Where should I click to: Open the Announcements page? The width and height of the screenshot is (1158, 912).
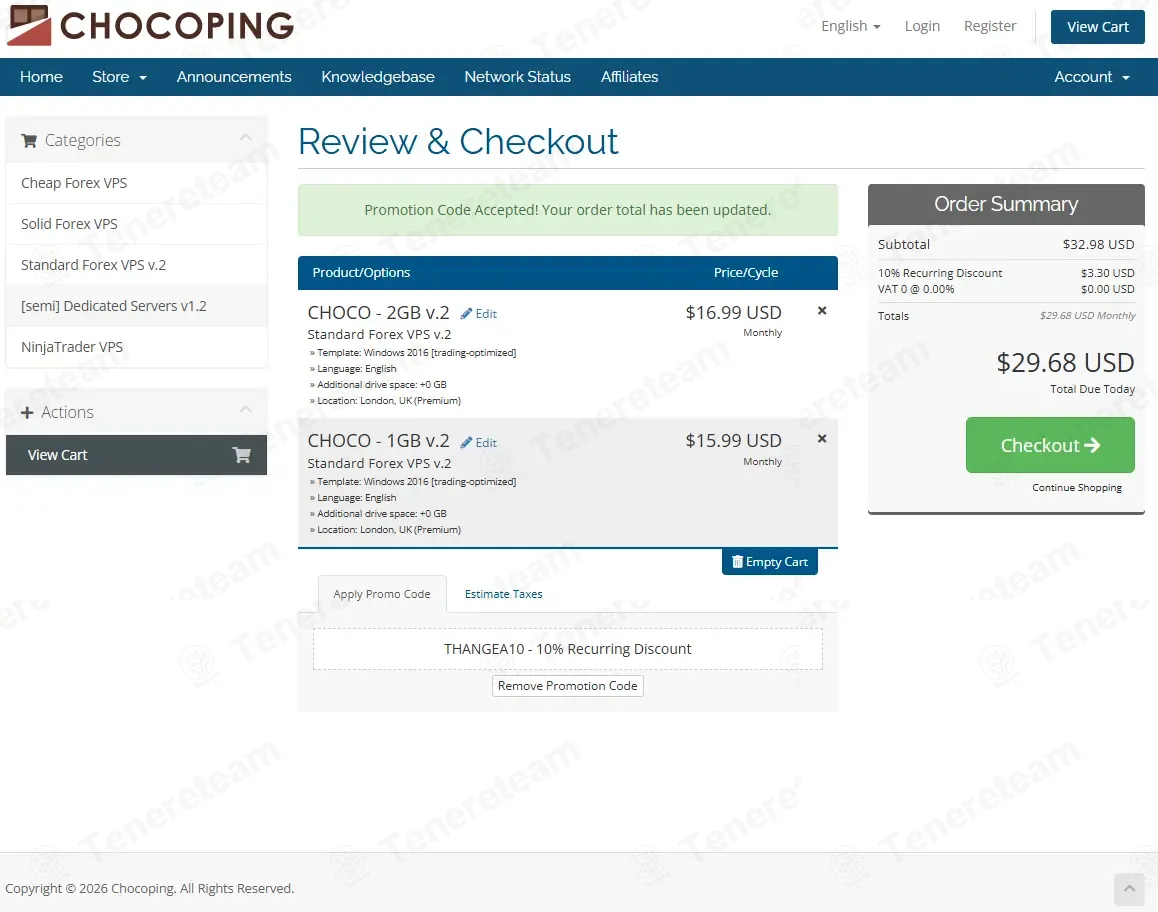[x=234, y=77]
